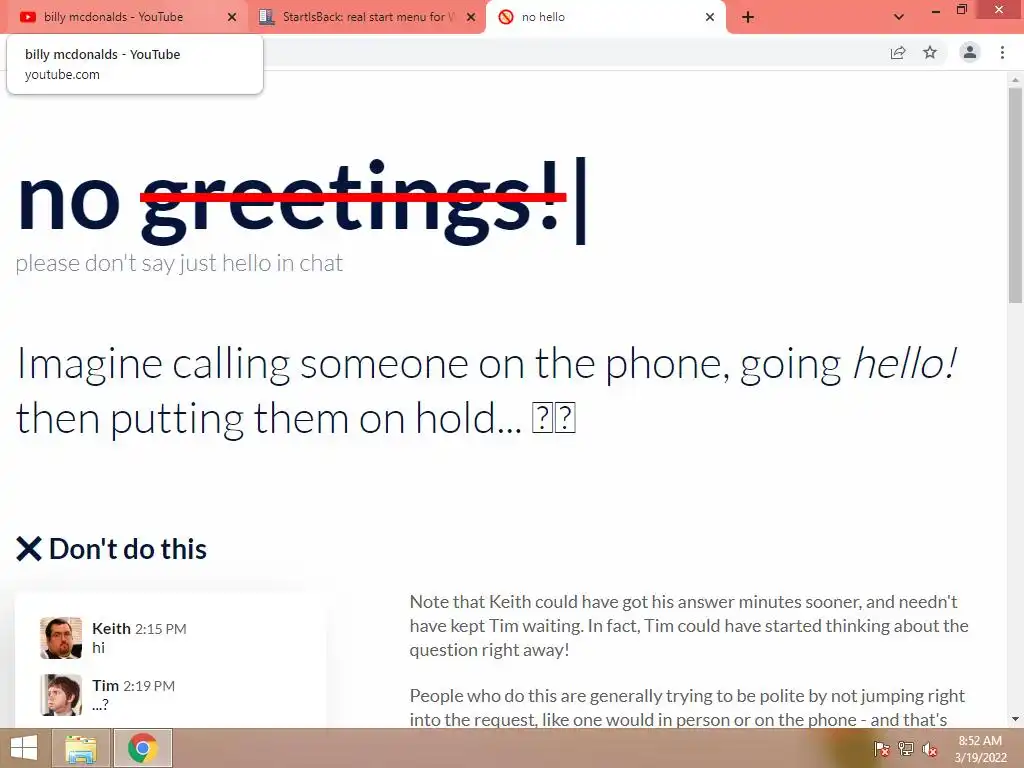Image resolution: width=1024 pixels, height=768 pixels.
Task: Click the page's vertical scrollbar thumb
Action: pyautogui.click(x=1015, y=195)
